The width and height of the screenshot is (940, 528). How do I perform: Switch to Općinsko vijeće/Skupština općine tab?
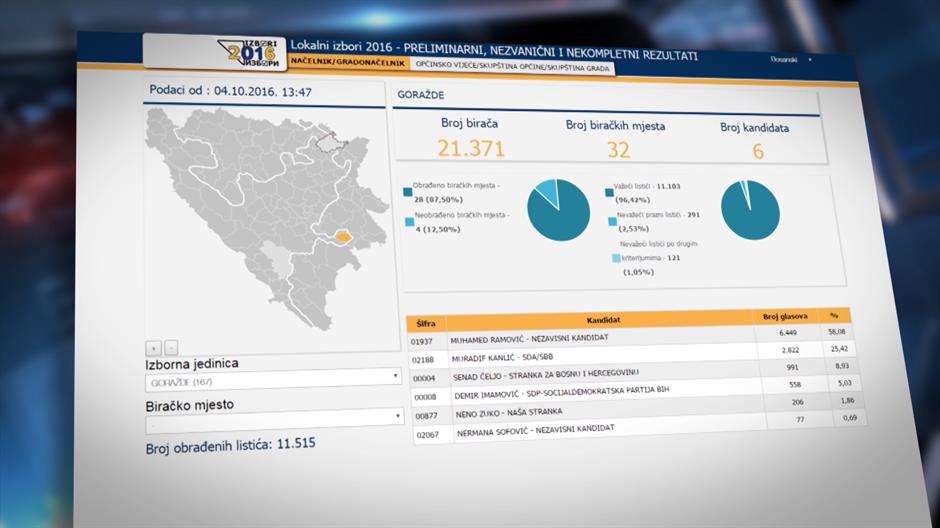click(510, 68)
